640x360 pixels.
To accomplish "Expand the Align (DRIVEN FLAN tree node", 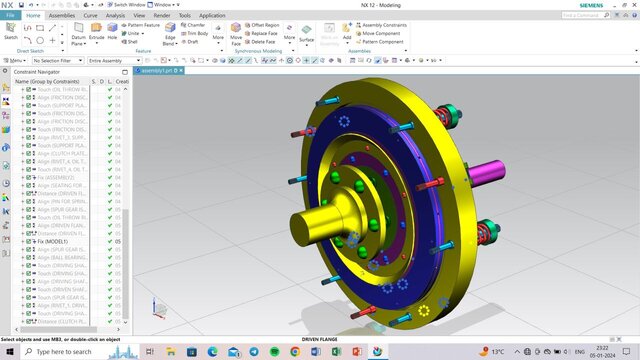I will pyautogui.click(x=23, y=225).
